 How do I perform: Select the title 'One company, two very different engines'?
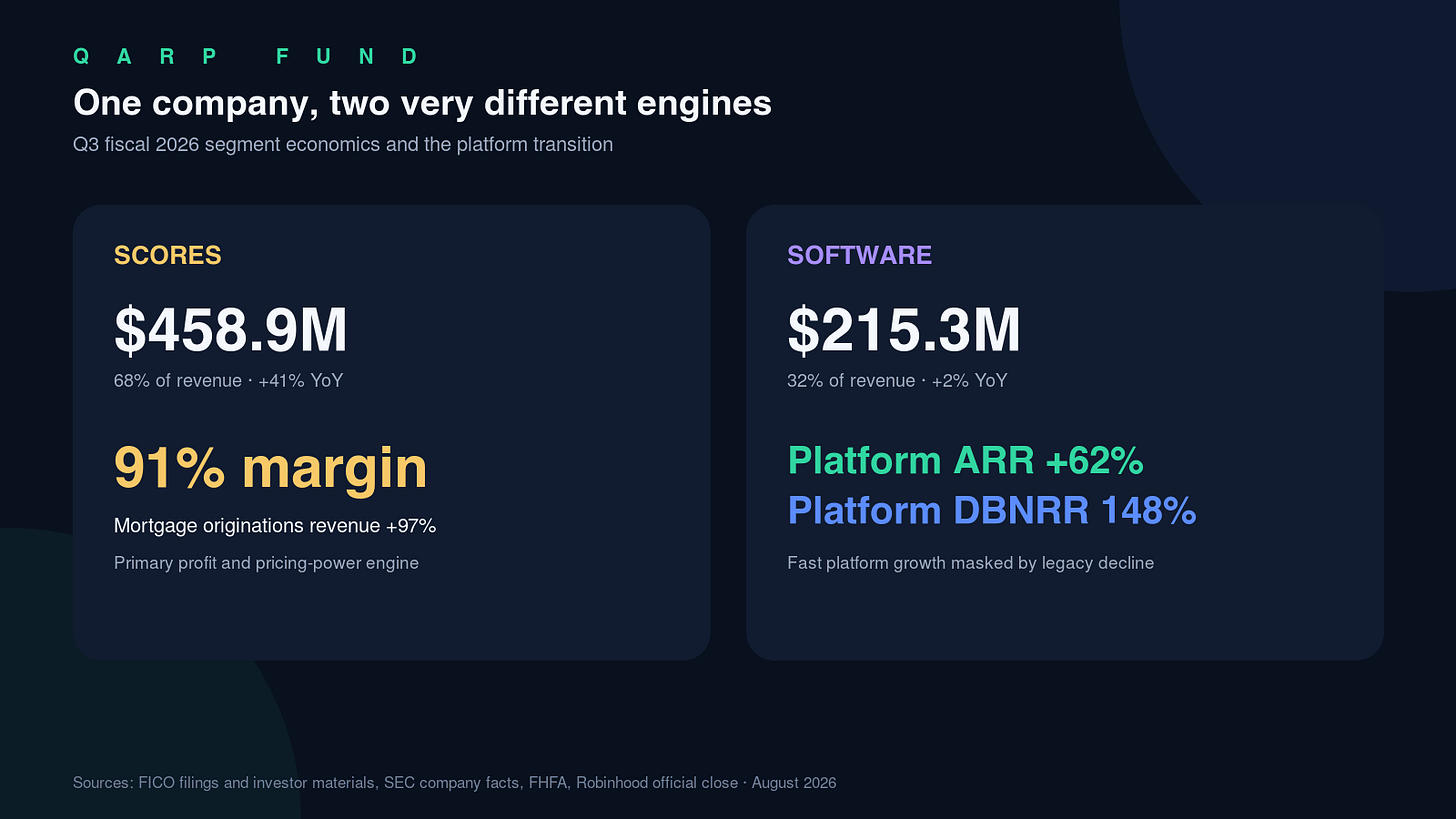422,103
